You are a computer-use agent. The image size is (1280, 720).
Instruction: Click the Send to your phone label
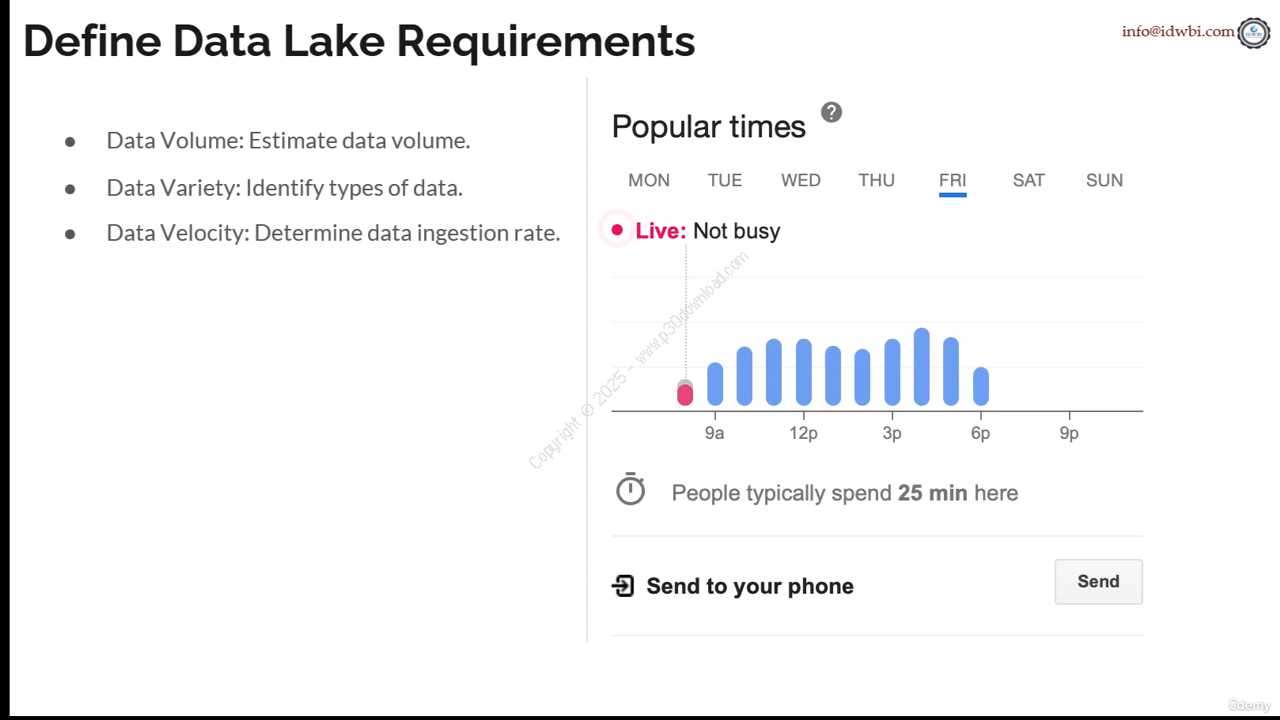pos(750,586)
